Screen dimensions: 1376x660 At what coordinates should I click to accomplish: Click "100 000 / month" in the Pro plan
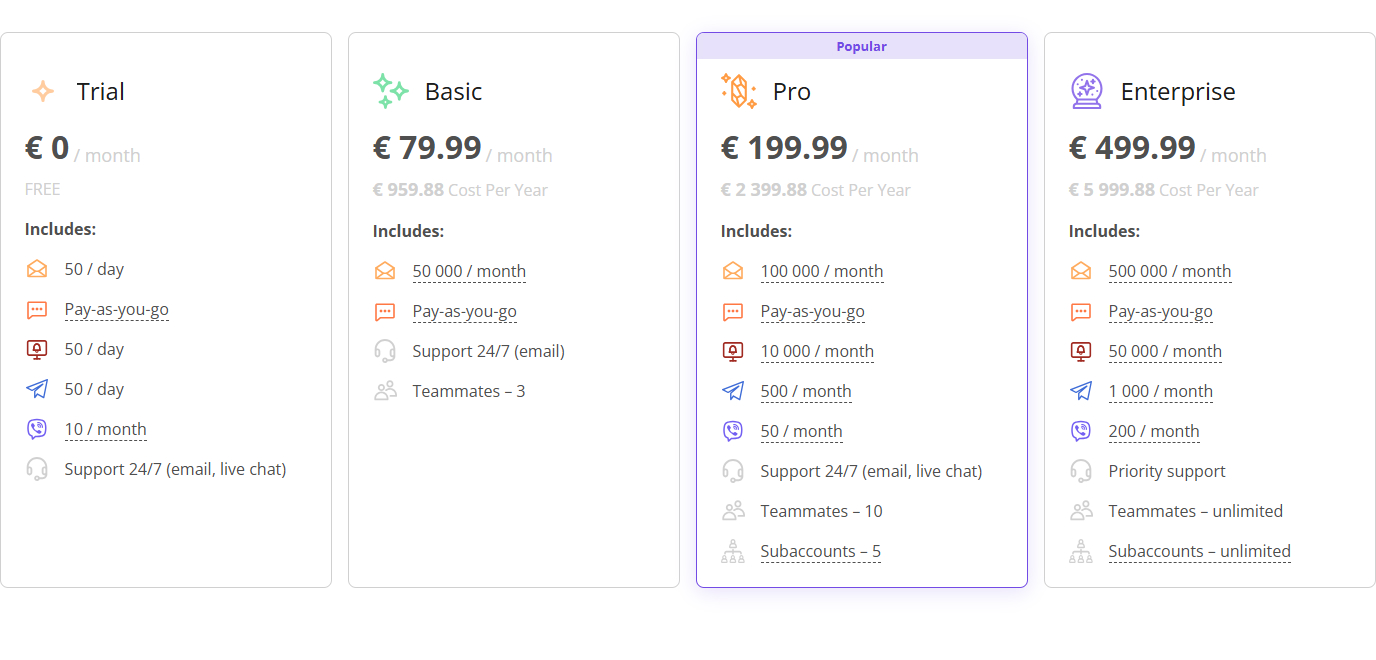[x=822, y=271]
